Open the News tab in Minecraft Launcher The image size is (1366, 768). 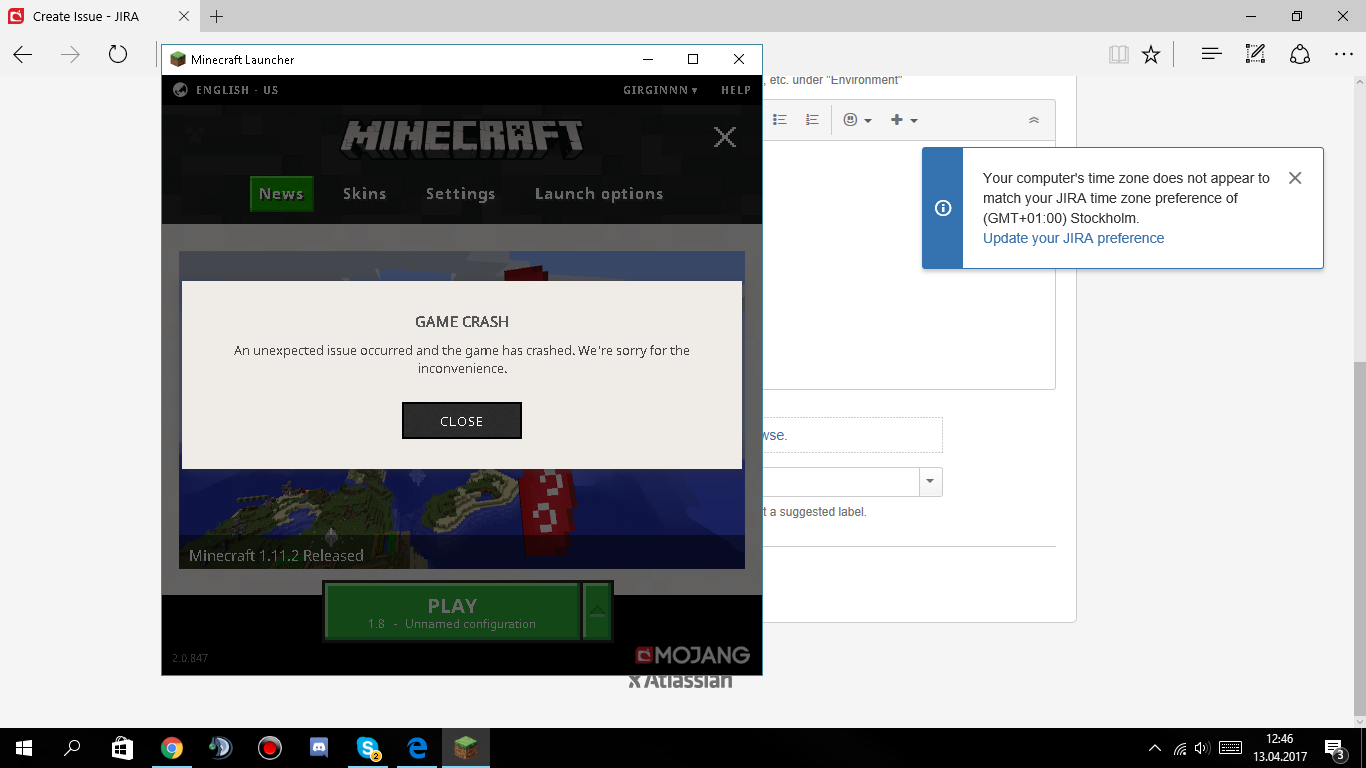click(x=281, y=194)
